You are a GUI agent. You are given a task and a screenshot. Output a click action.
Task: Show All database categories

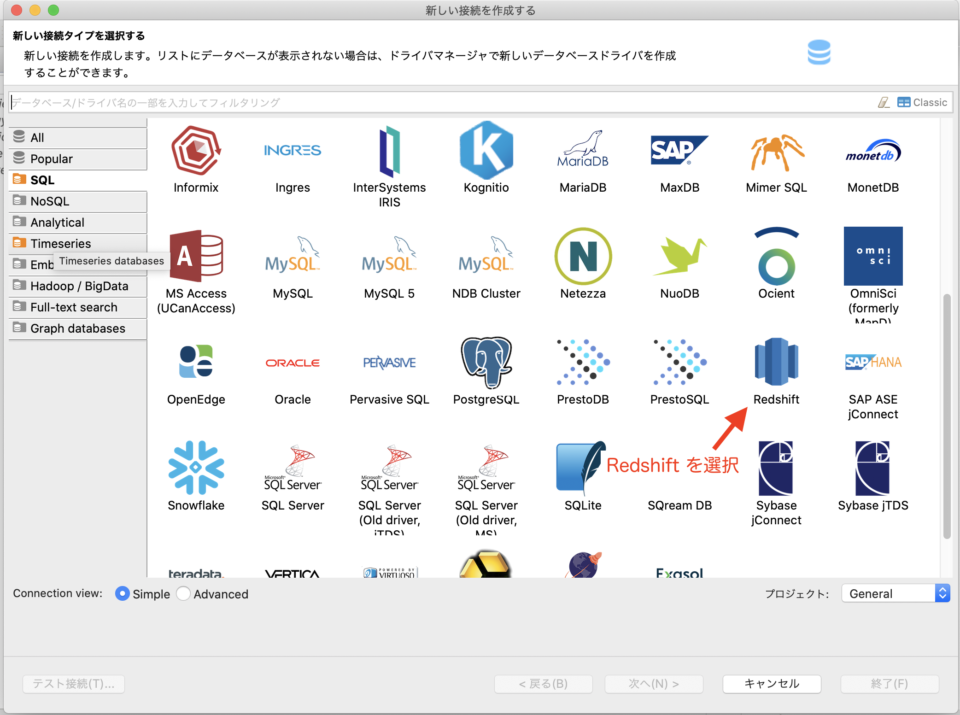78,137
